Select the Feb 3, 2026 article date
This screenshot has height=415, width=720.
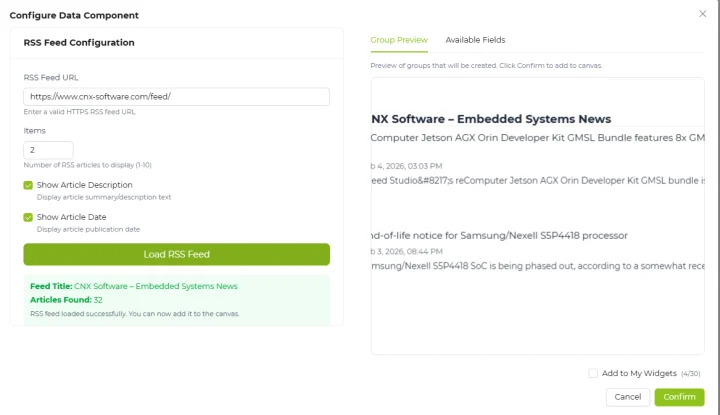pos(406,251)
